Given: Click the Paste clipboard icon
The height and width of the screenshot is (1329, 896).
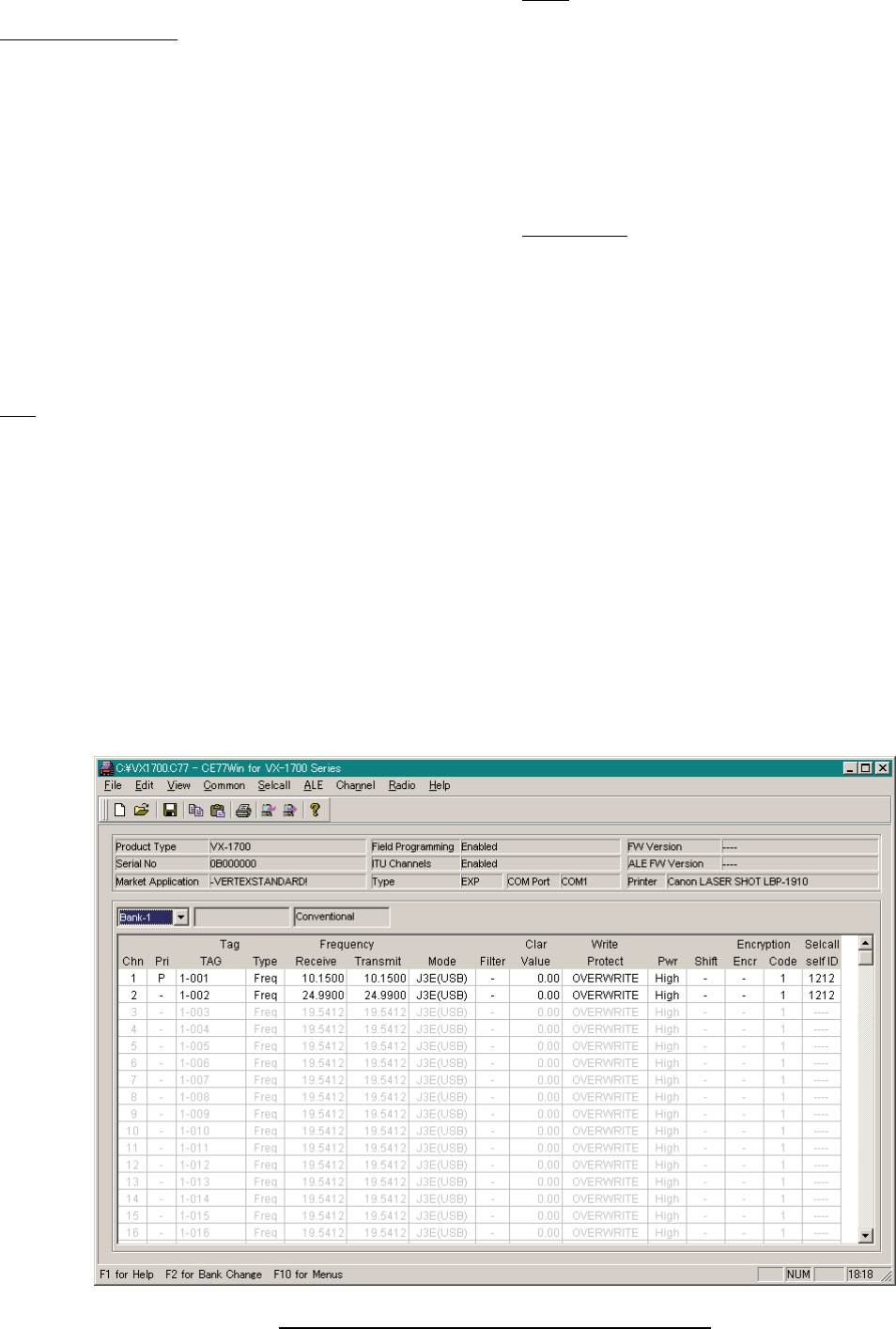Looking at the screenshot, I should 218,810.
